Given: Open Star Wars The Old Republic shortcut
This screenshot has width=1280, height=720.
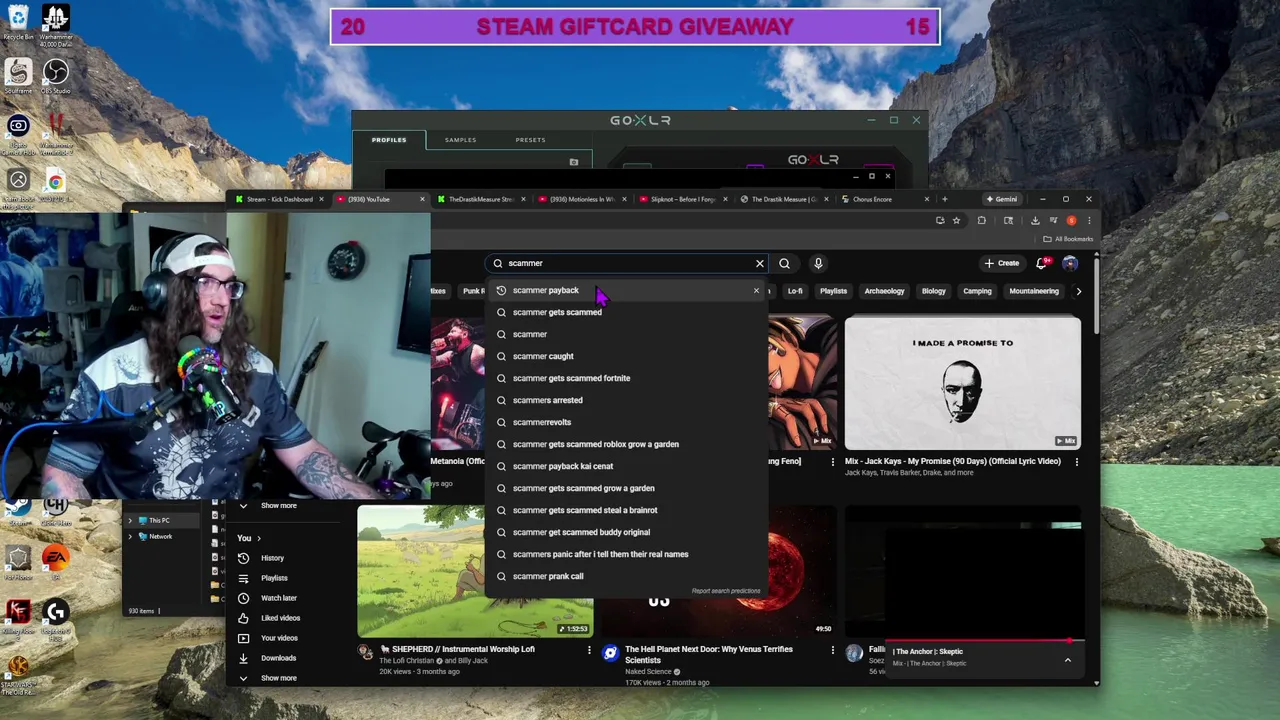Looking at the screenshot, I should pos(18,674).
